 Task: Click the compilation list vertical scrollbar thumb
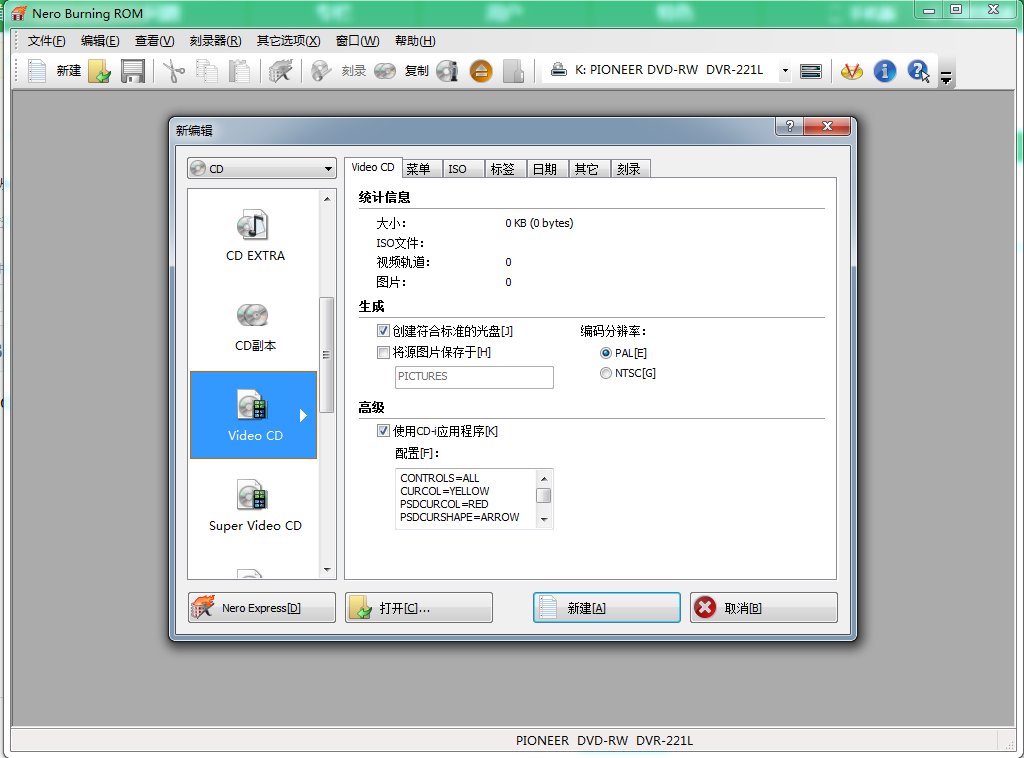(327, 354)
